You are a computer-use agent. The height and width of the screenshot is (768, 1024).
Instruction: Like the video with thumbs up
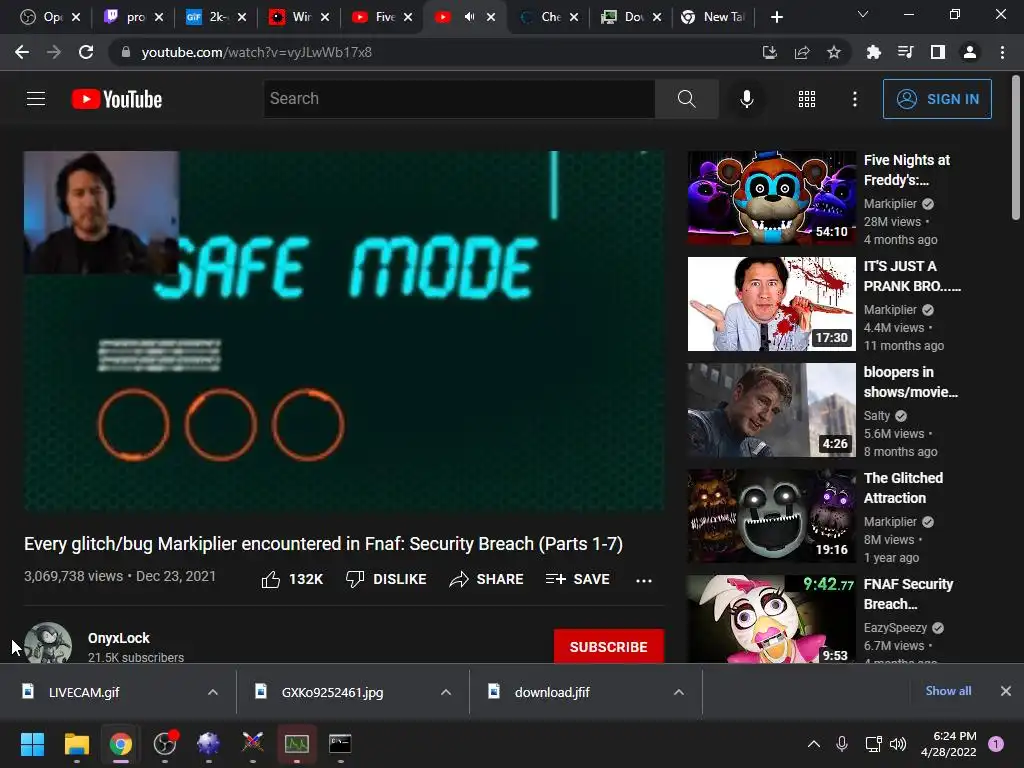tap(292, 579)
